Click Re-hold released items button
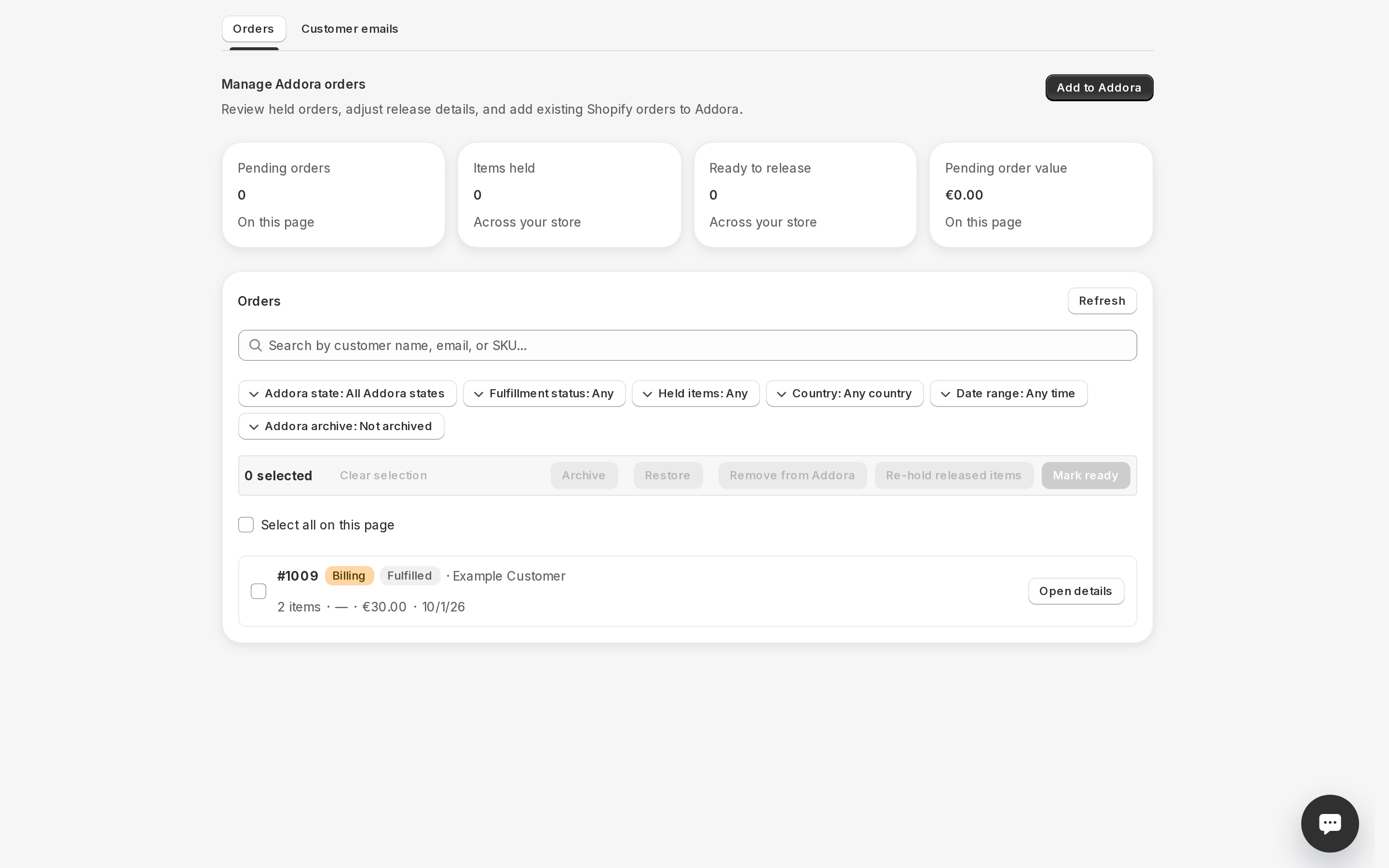1389x868 pixels. click(x=954, y=475)
